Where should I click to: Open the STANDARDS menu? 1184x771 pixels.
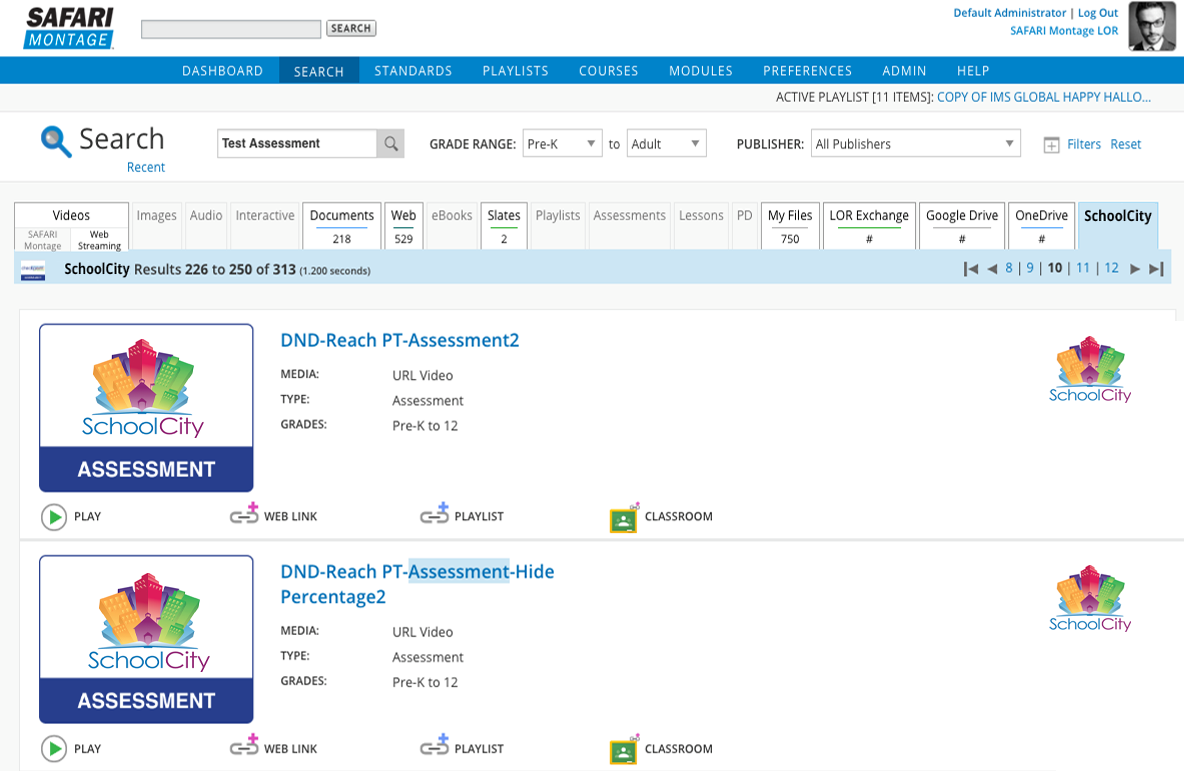(x=413, y=71)
